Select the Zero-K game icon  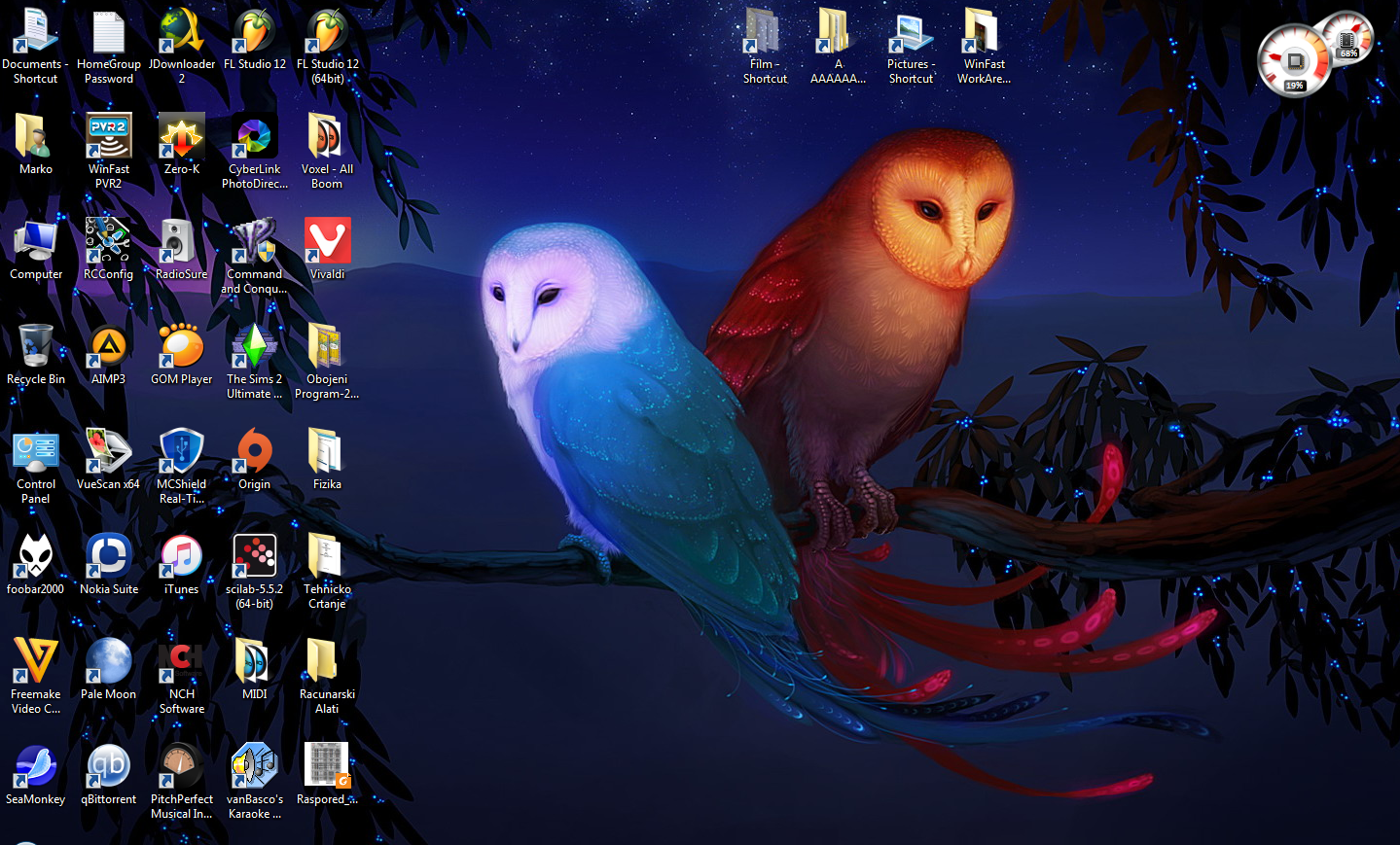[182, 135]
